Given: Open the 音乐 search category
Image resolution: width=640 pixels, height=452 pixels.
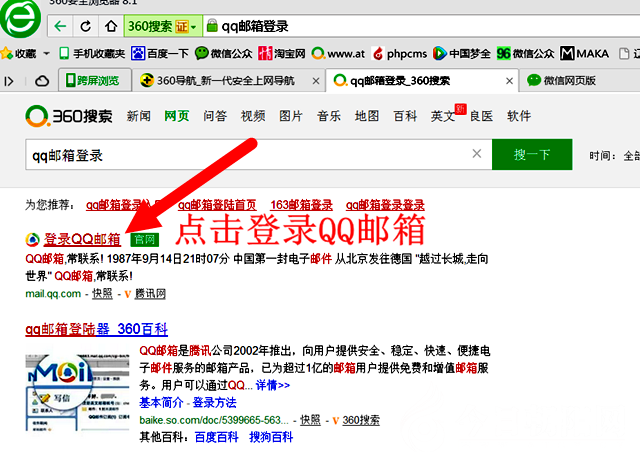Looking at the screenshot, I should pyautogui.click(x=329, y=116).
